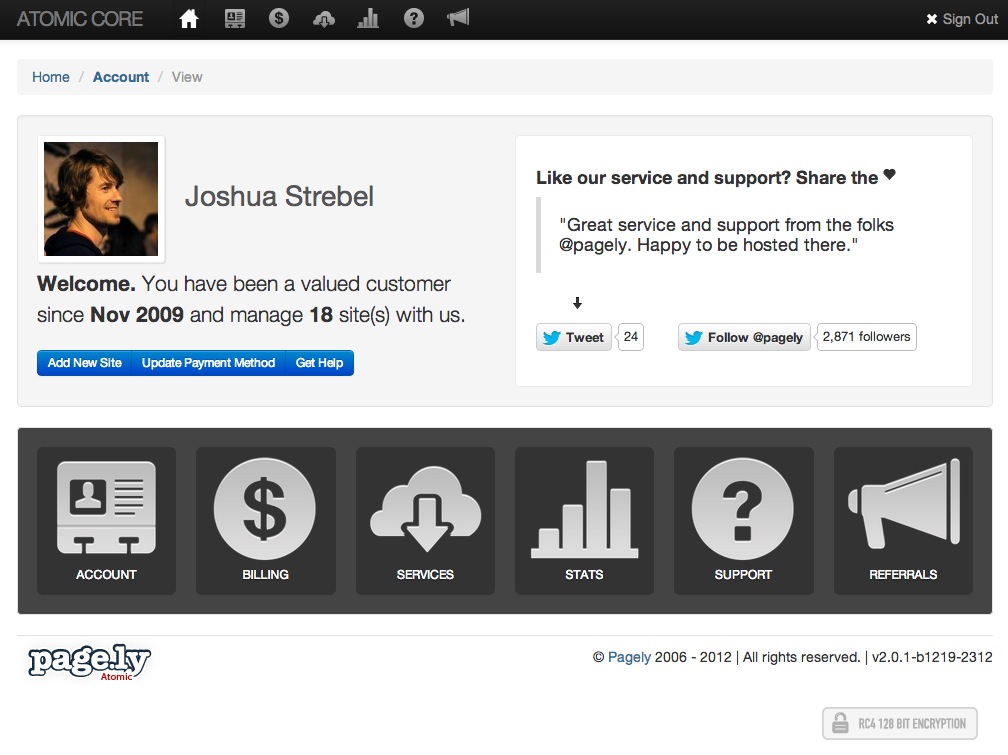1008x755 pixels.
Task: Click the ATOMIC CORE brand title
Action: click(x=80, y=19)
